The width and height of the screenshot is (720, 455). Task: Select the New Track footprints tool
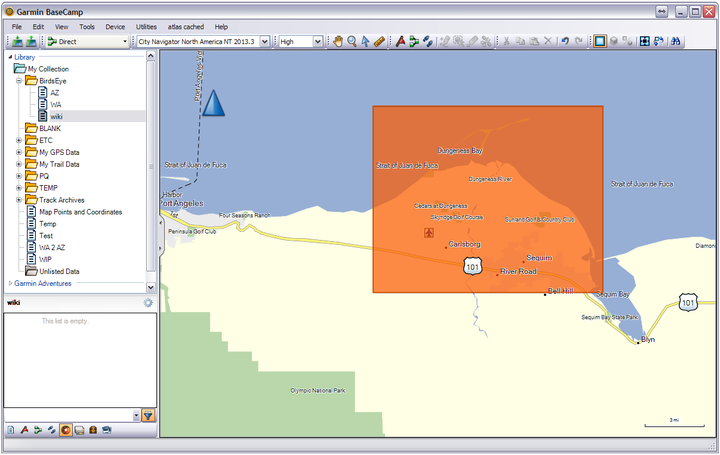pos(428,41)
